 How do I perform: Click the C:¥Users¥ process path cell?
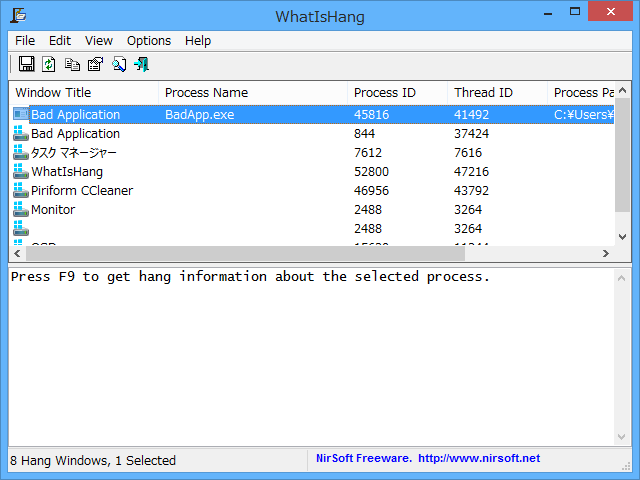click(584, 115)
